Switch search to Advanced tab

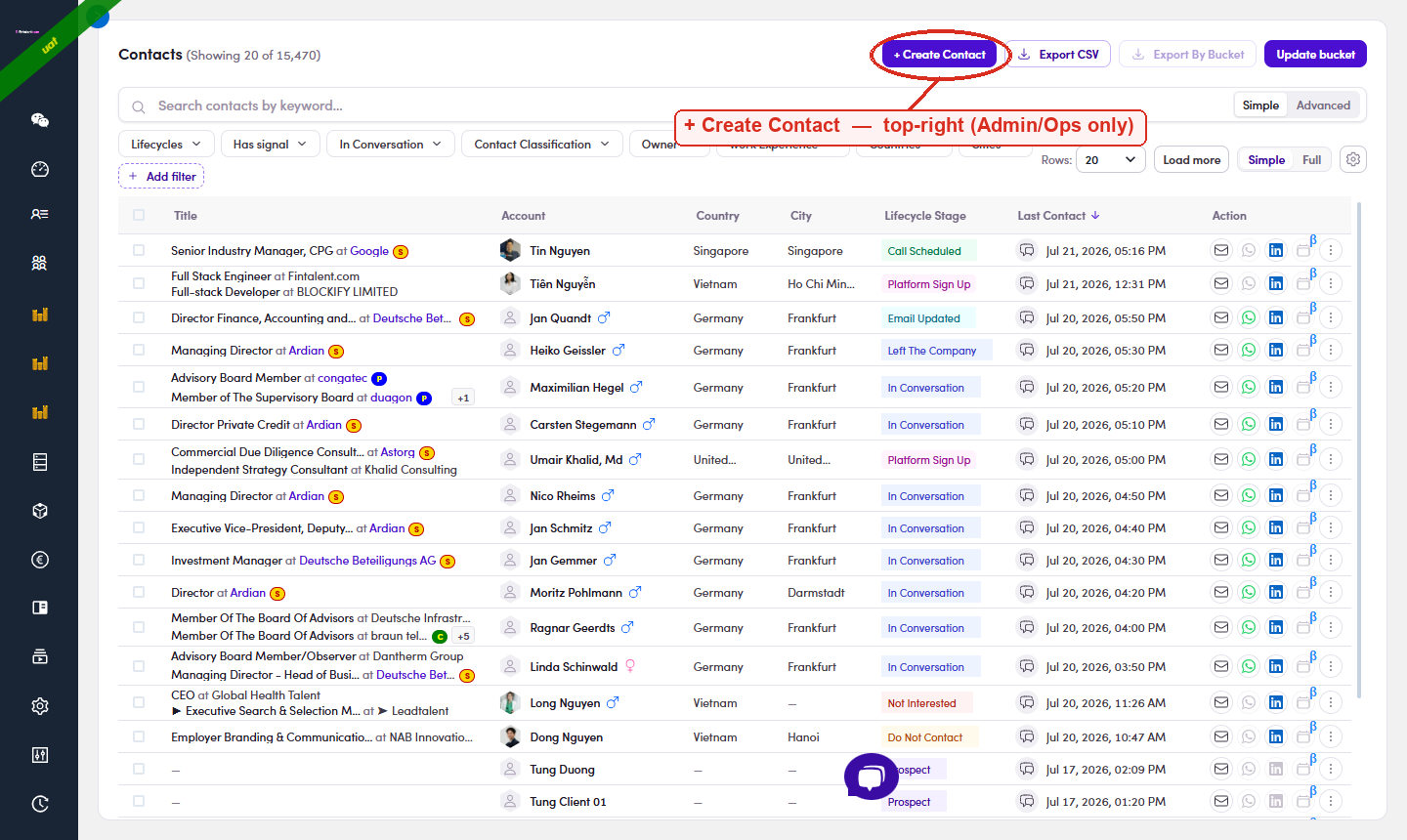click(x=1323, y=105)
